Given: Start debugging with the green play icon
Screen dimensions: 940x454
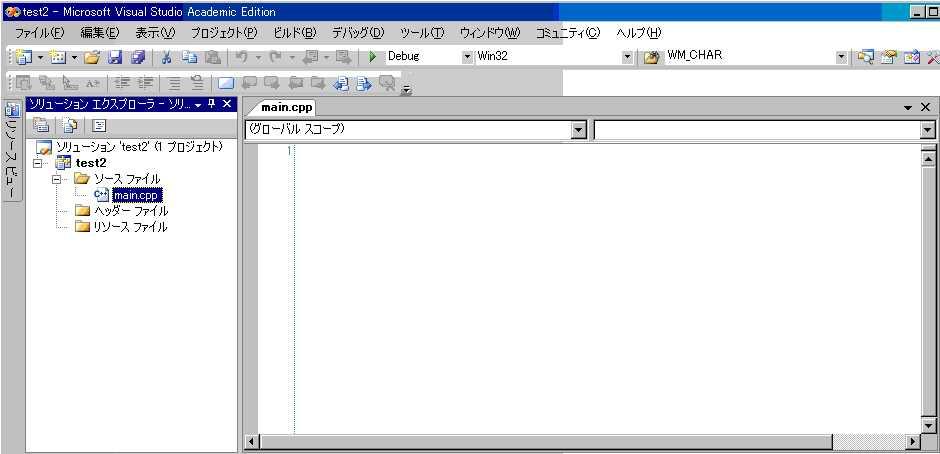Looking at the screenshot, I should click(x=372, y=57).
